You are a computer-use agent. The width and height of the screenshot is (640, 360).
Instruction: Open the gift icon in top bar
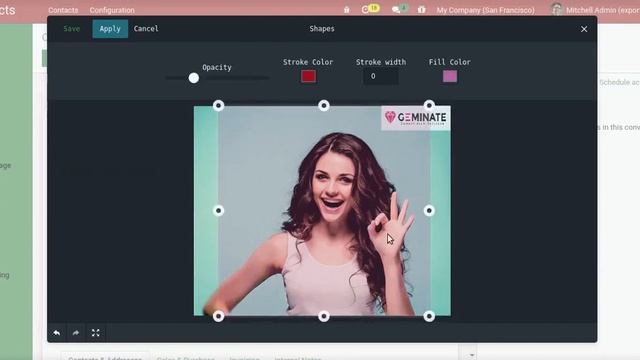coord(422,9)
